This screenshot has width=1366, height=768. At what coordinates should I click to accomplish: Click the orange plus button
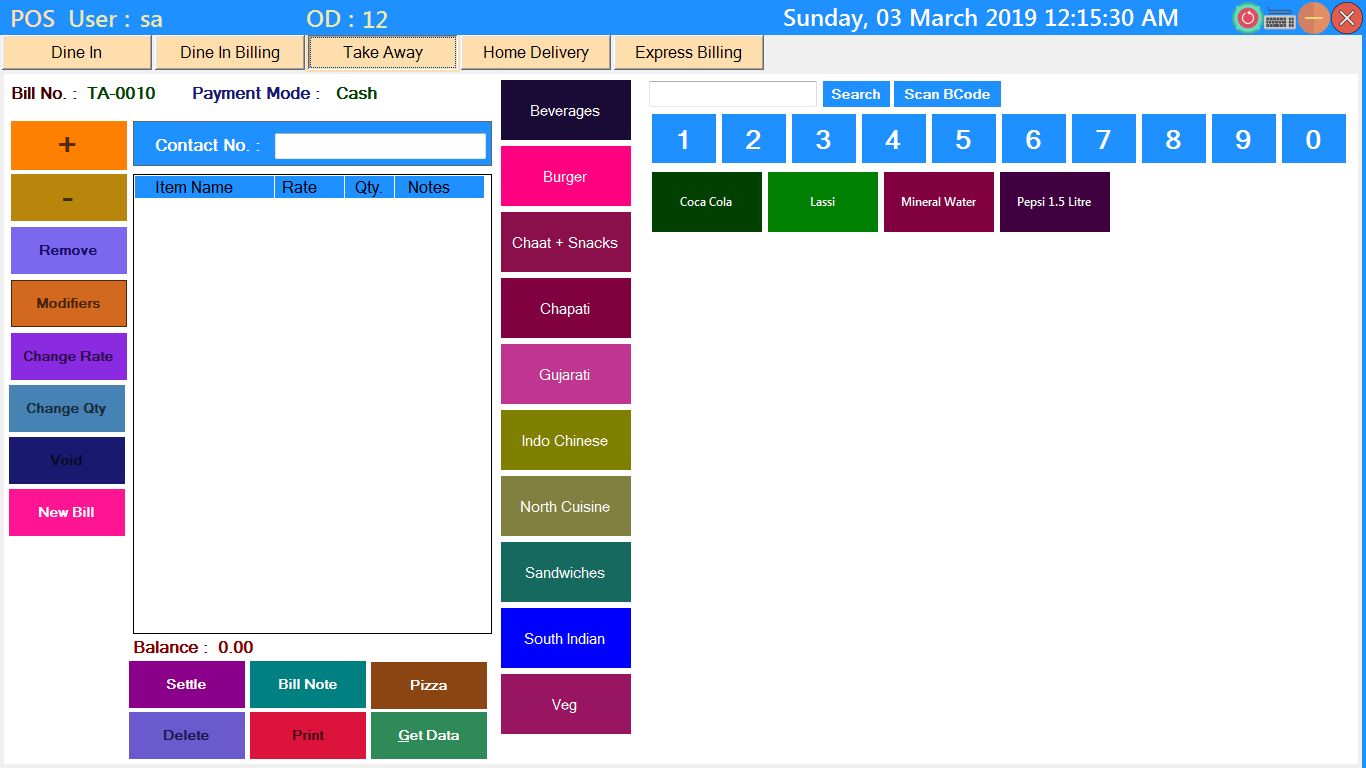point(69,145)
